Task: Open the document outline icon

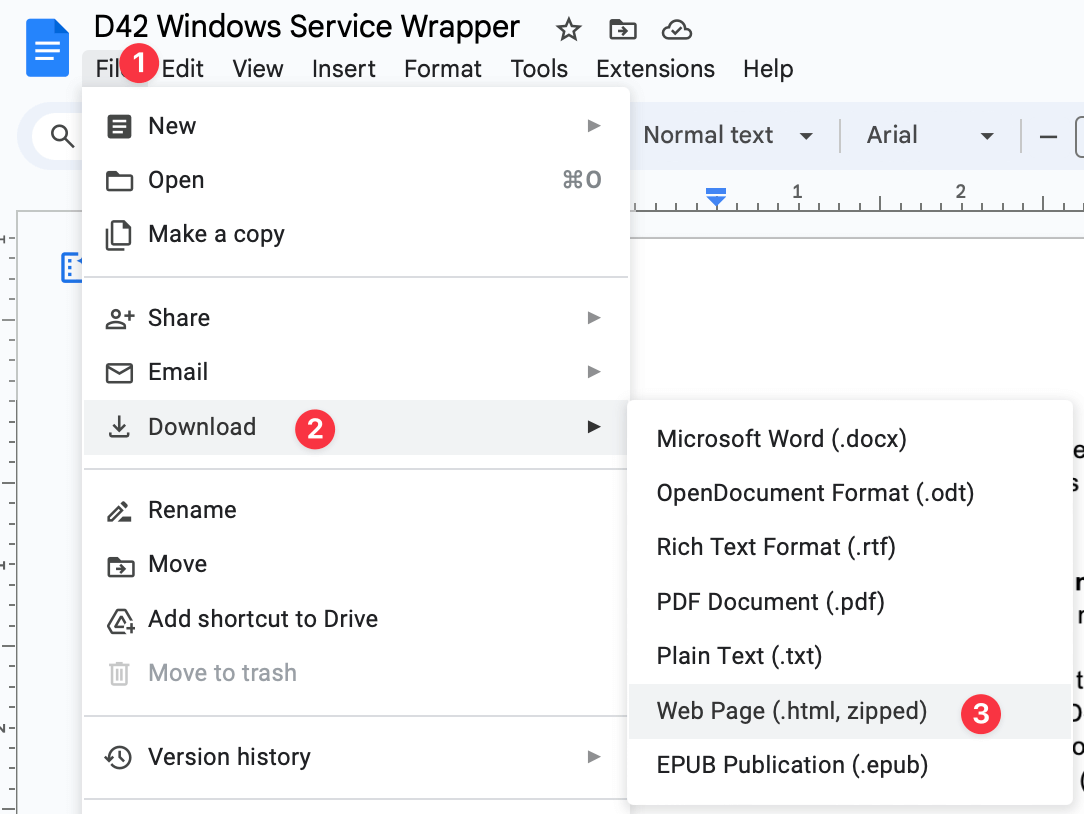Action: 72,267
